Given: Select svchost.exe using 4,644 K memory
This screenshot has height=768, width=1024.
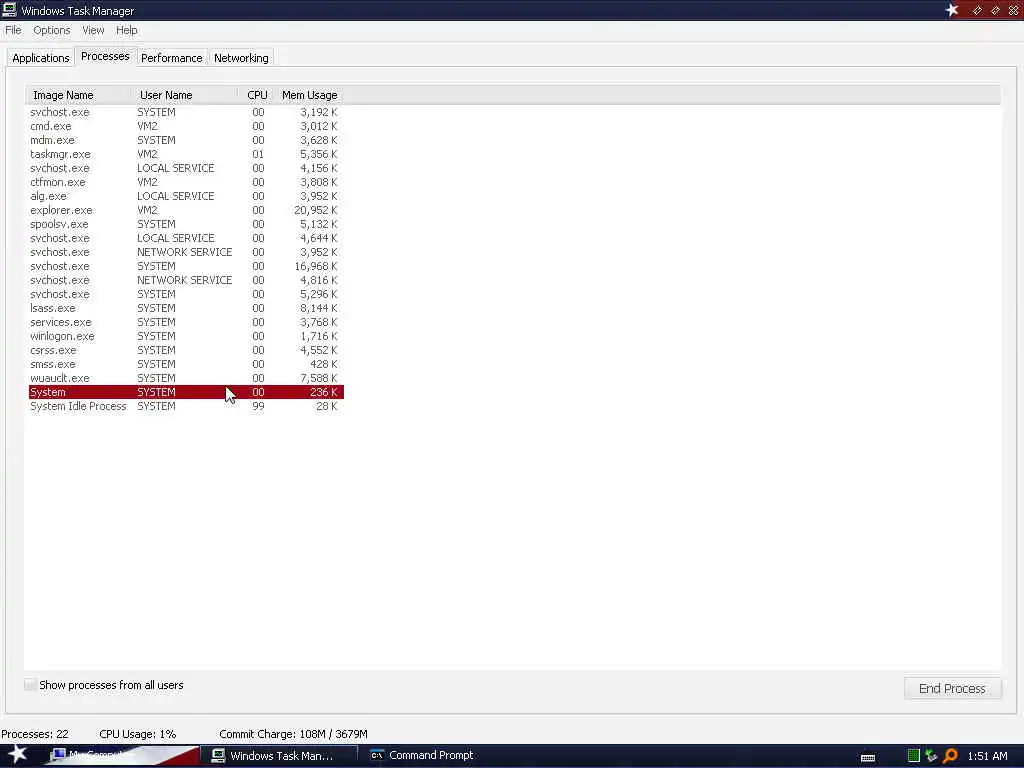Looking at the screenshot, I should (186, 238).
